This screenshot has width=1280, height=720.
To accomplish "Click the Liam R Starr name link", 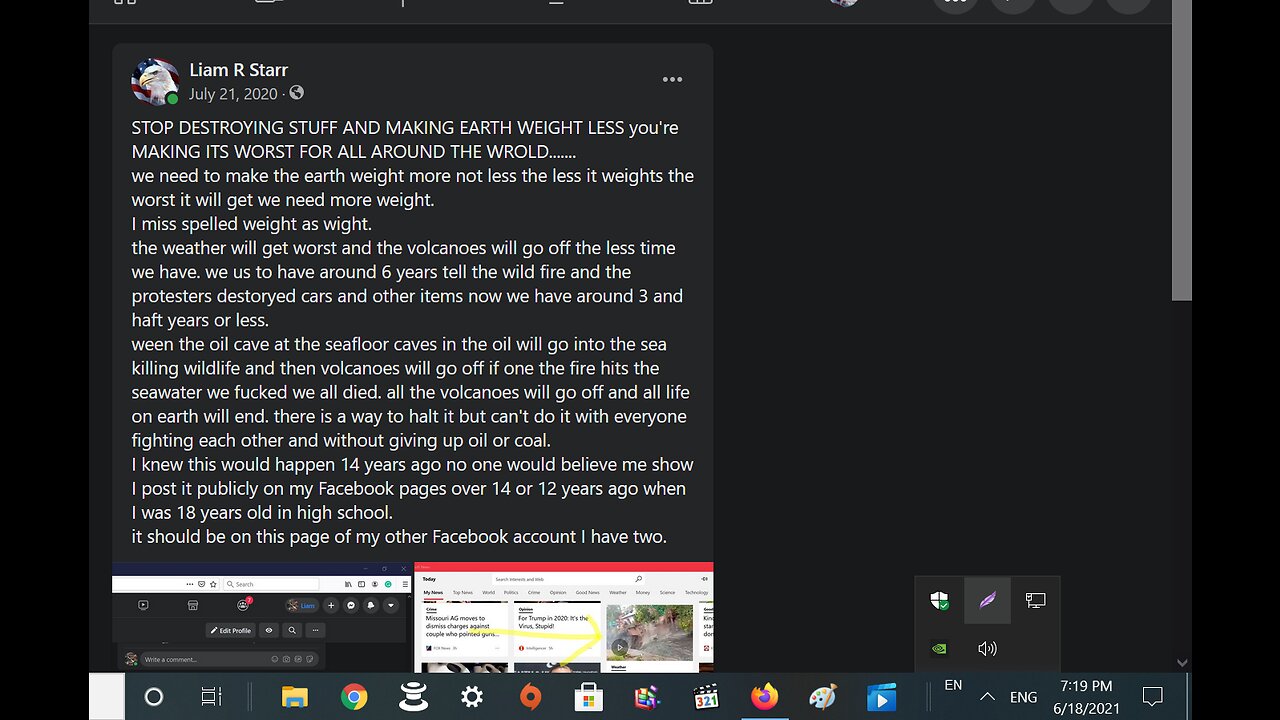I will (x=238, y=70).
